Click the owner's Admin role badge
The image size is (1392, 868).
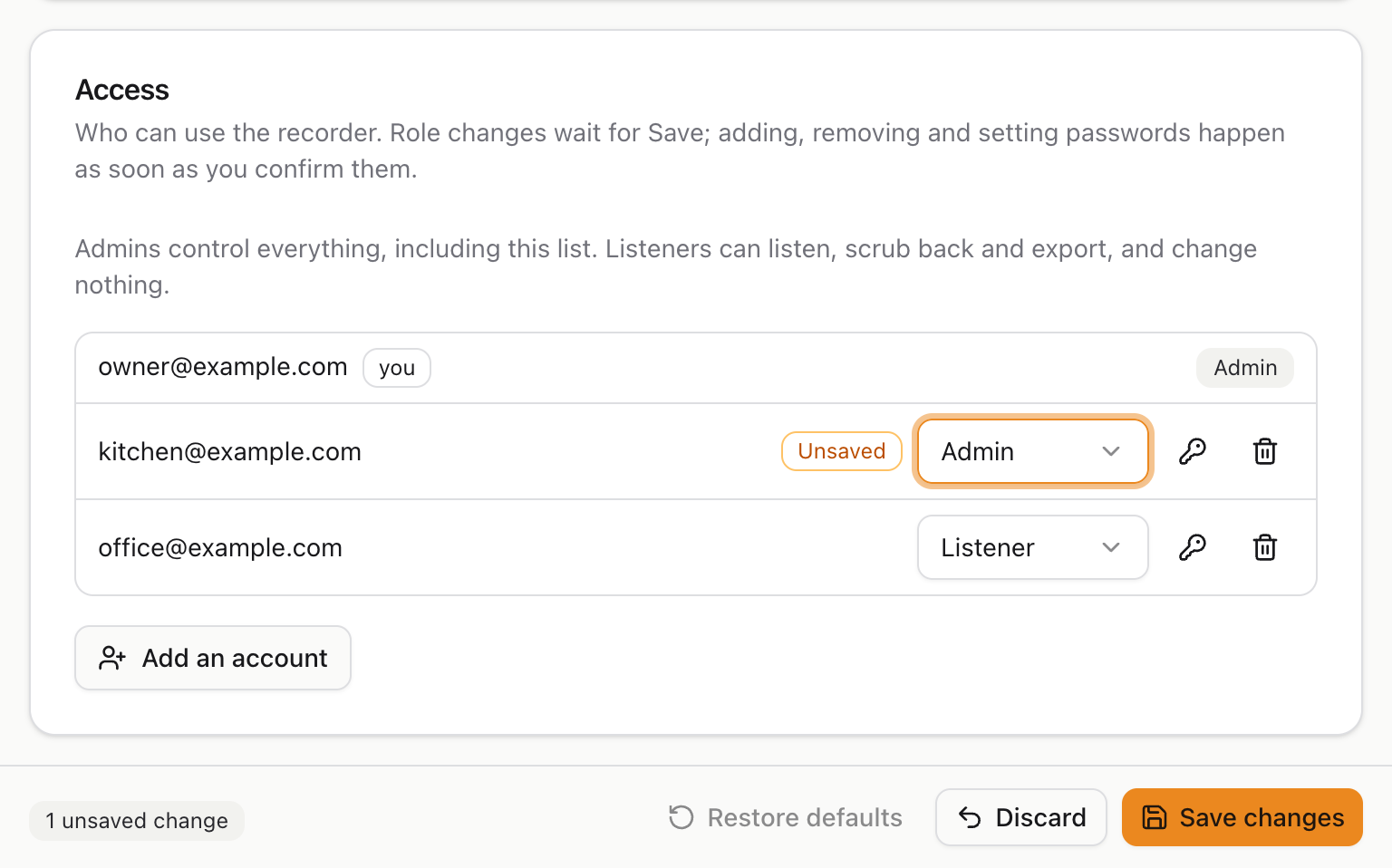tap(1245, 368)
